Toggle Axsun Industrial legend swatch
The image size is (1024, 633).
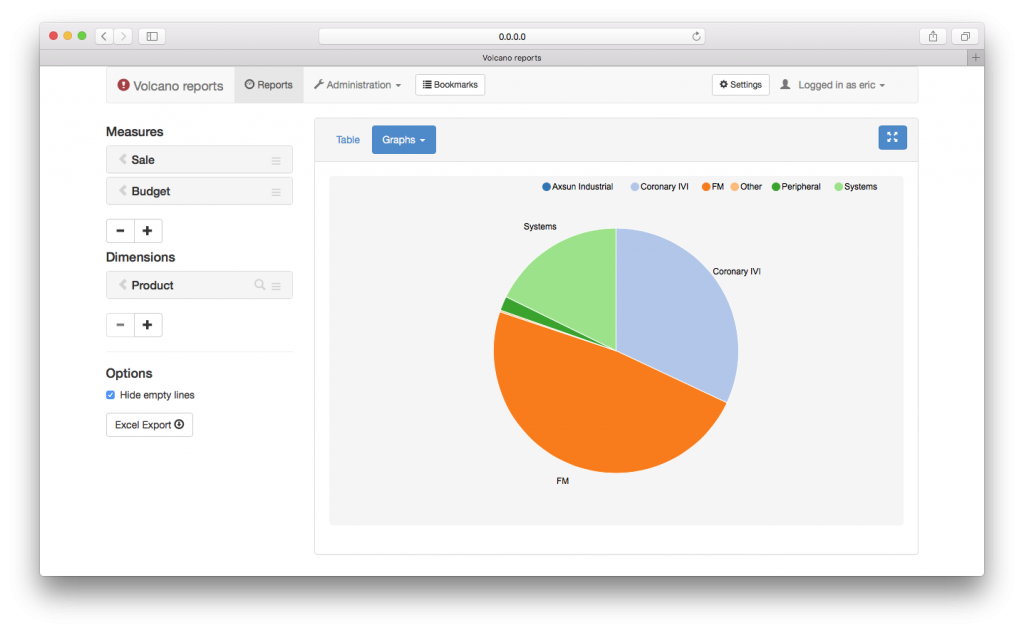click(546, 187)
